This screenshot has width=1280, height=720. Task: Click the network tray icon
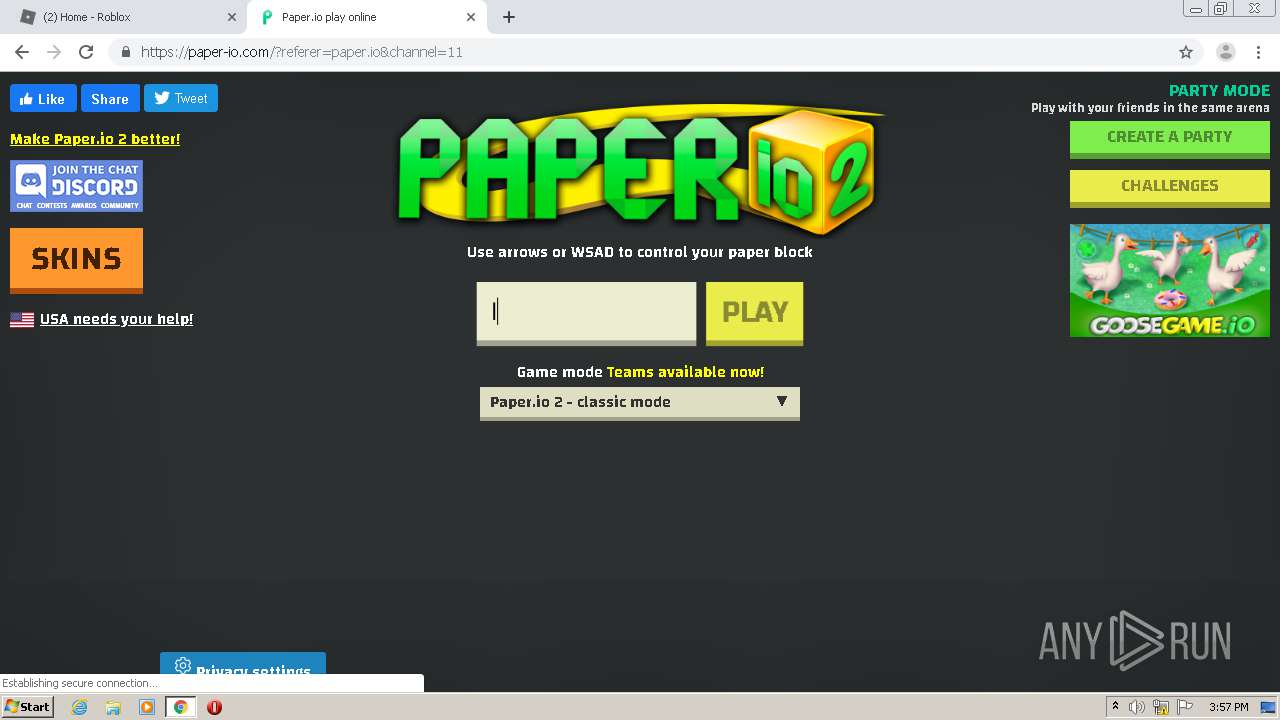coord(1161,707)
